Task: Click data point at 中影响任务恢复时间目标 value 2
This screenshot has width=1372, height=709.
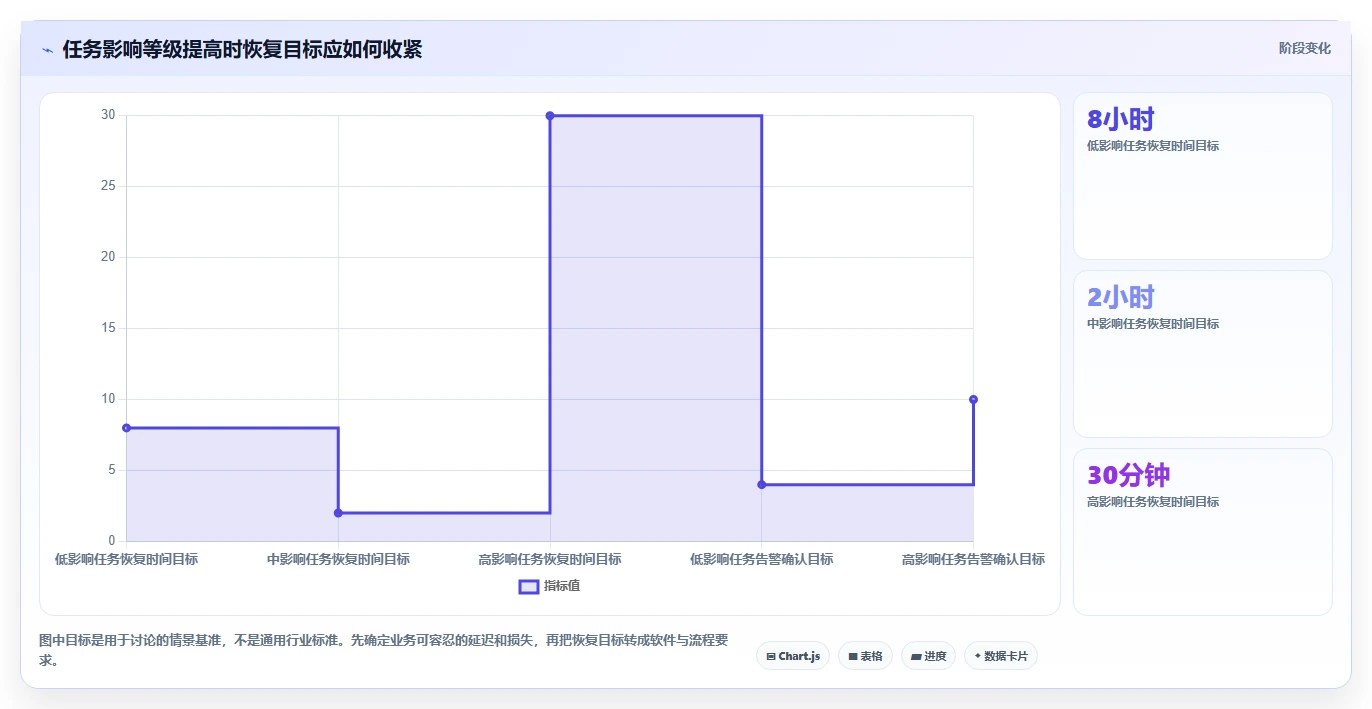Action: point(338,513)
